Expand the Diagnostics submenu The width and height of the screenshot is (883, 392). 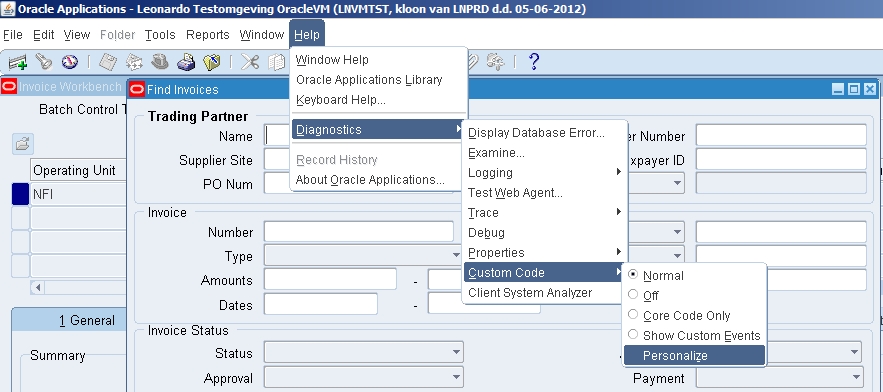coord(378,130)
